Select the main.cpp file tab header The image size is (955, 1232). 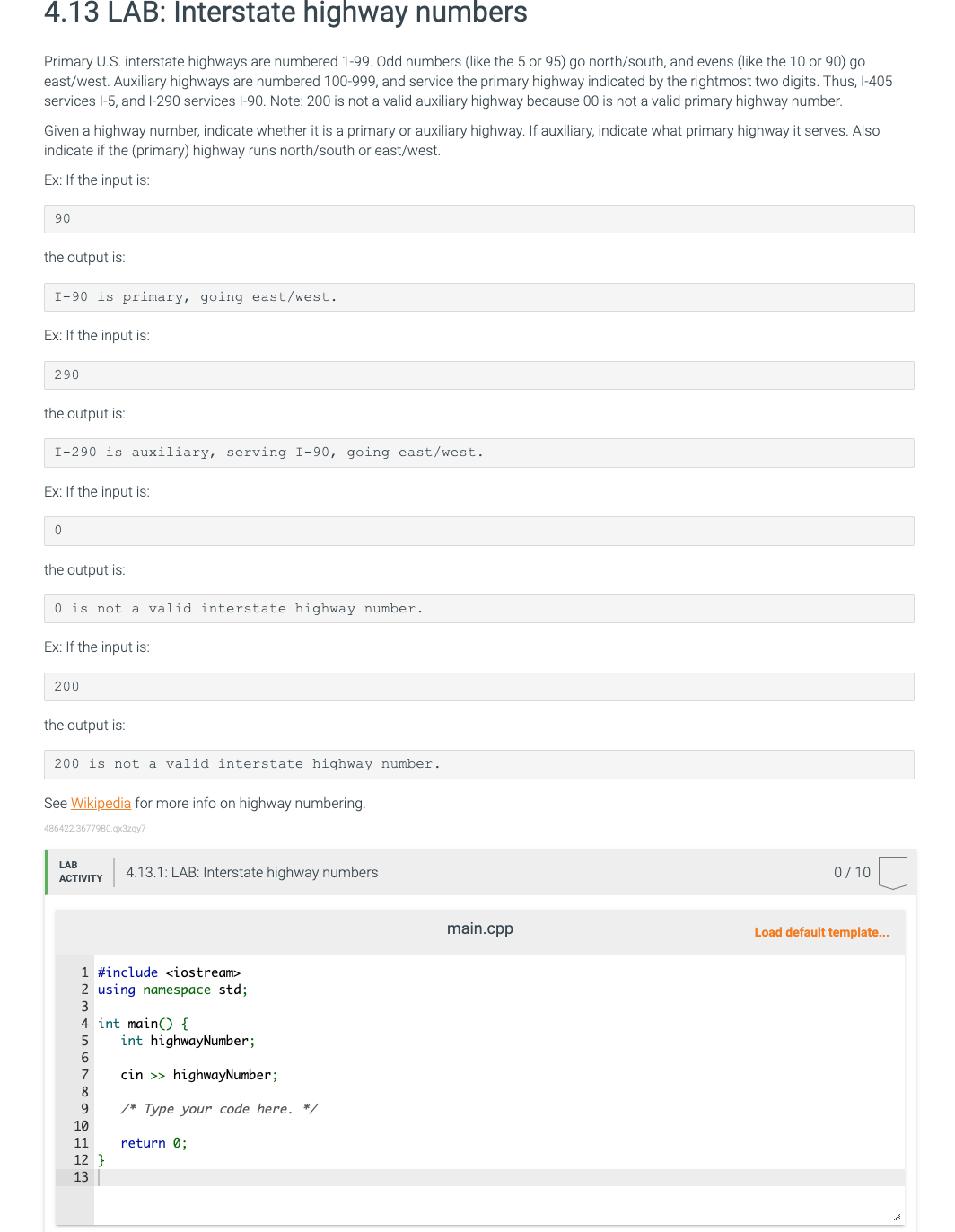coord(480,928)
